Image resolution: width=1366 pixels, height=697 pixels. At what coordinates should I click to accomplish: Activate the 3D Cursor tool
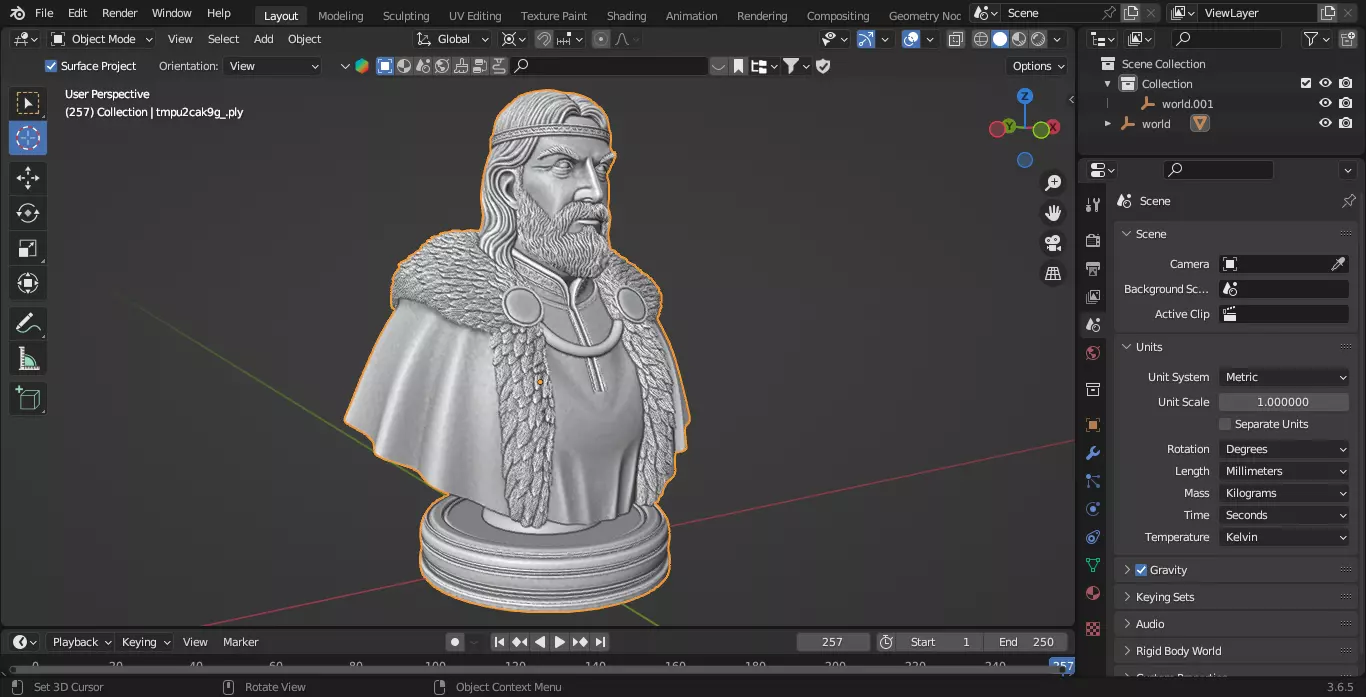28,138
